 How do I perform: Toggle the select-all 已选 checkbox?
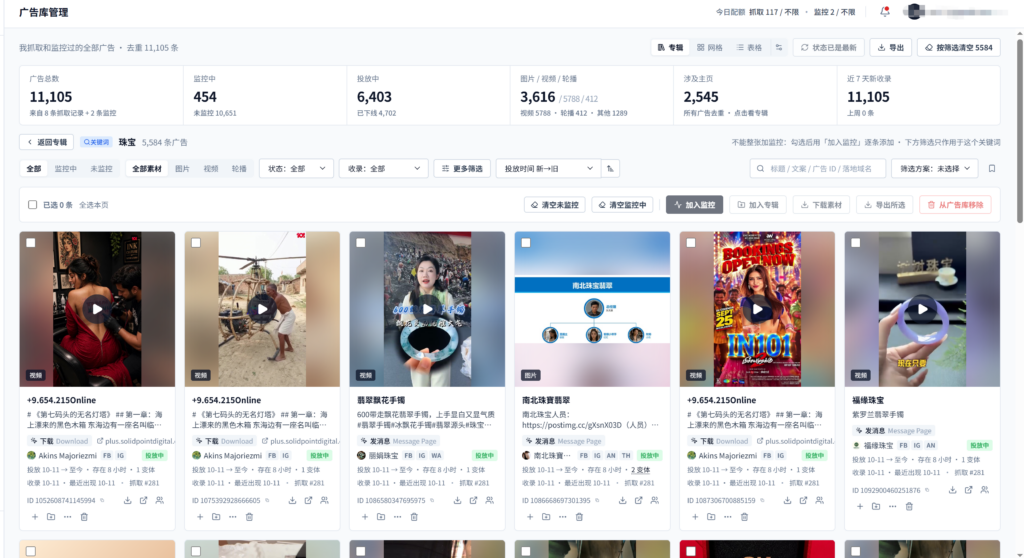pos(33,205)
